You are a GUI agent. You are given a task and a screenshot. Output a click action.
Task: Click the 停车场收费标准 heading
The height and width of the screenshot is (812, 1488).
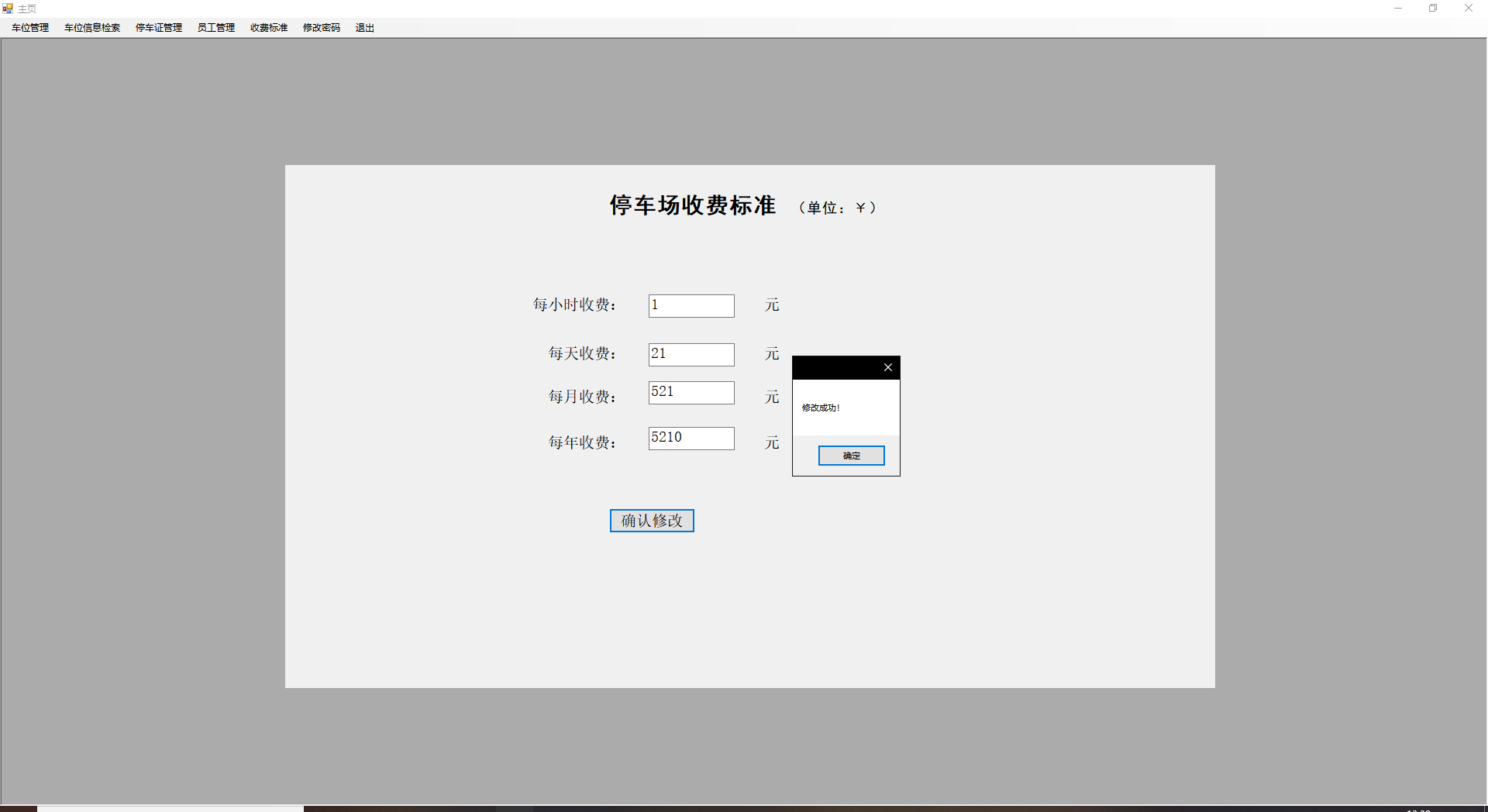(693, 205)
